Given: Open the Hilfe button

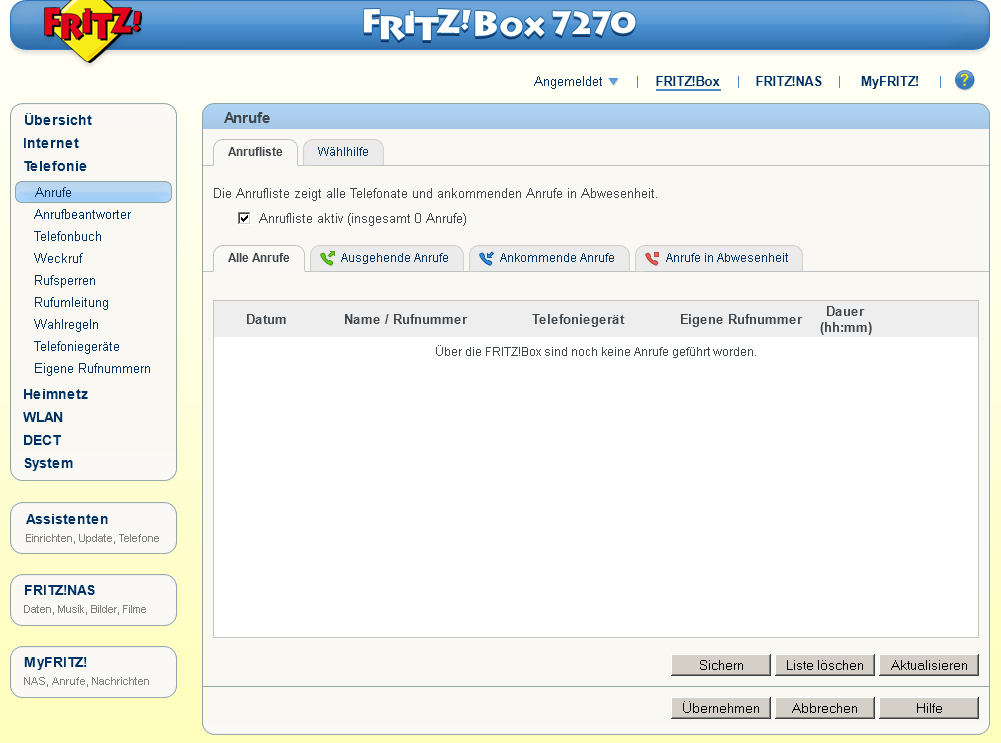Looking at the screenshot, I should [929, 708].
